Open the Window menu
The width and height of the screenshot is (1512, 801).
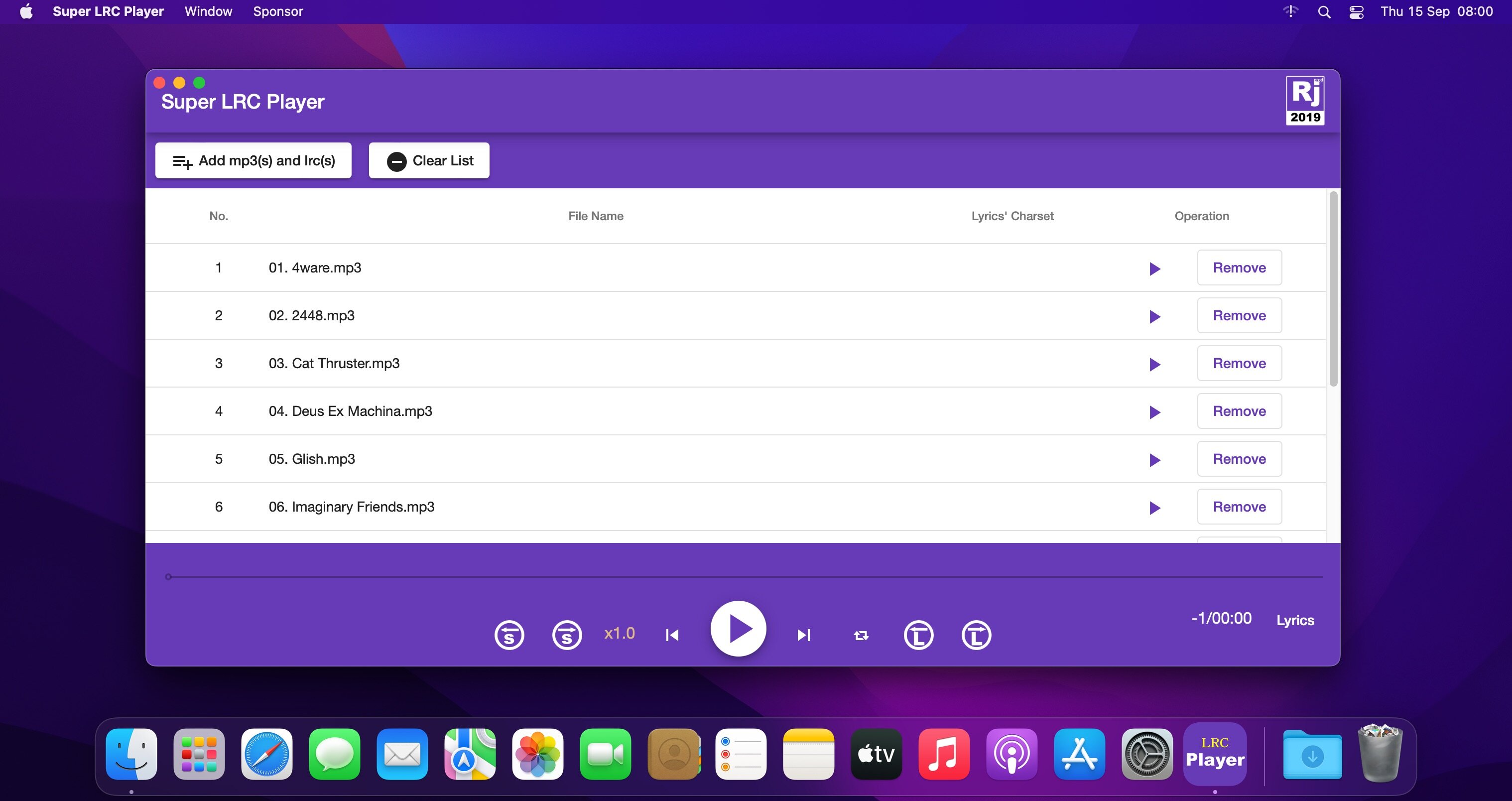208,11
